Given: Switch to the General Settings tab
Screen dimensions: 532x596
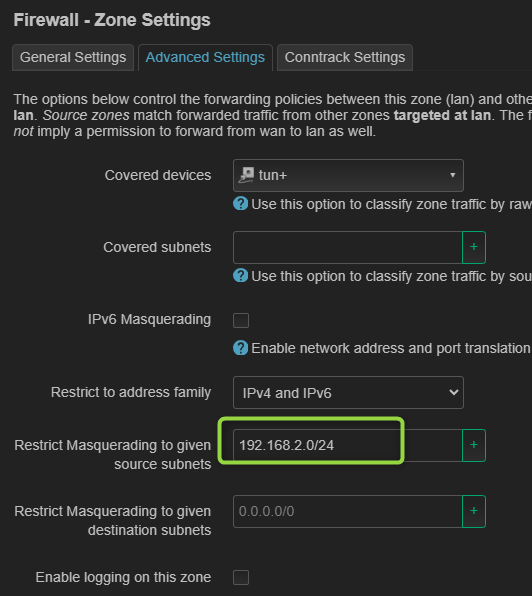Looking at the screenshot, I should [73, 57].
